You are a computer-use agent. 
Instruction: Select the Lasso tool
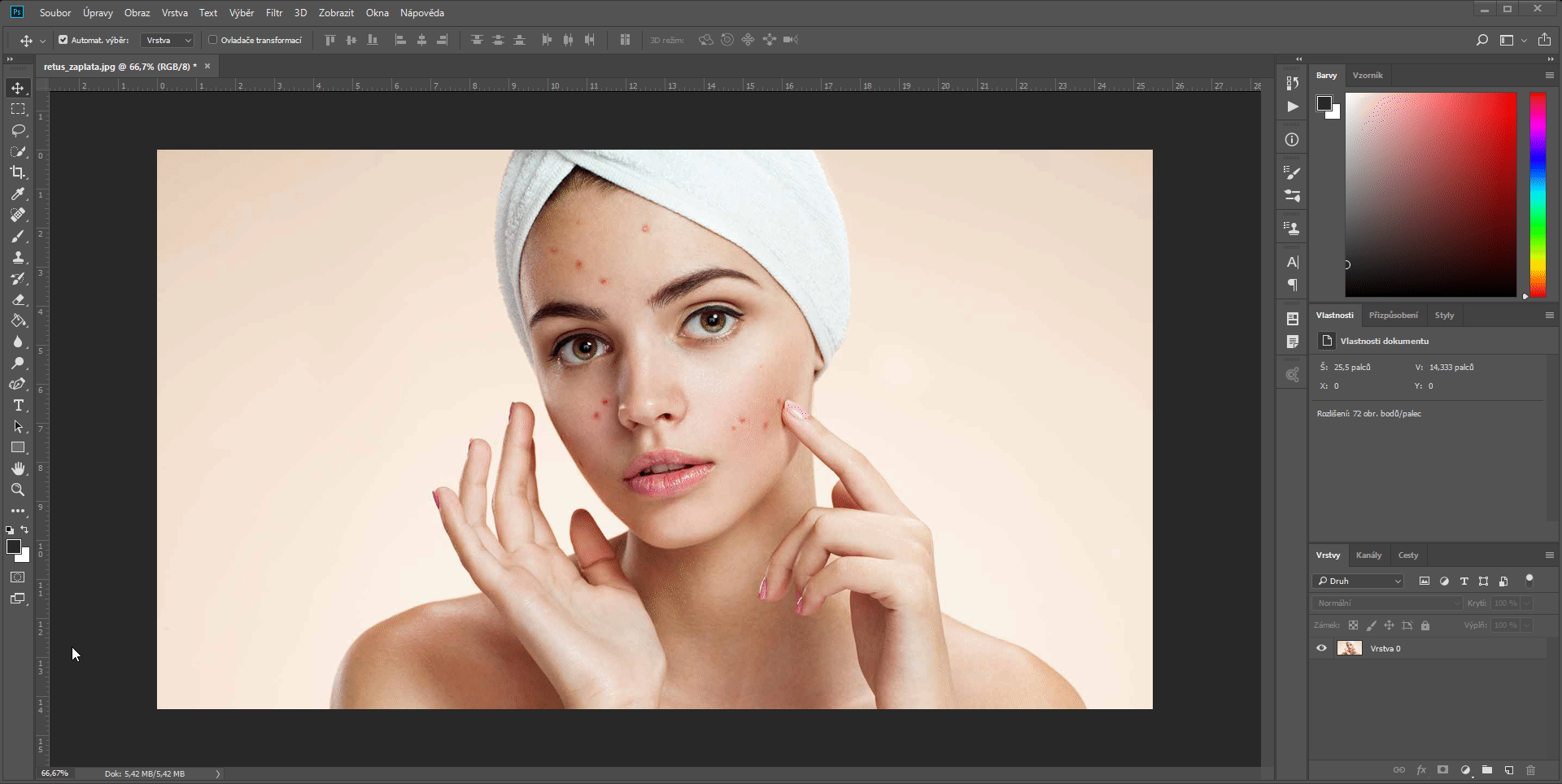pyautogui.click(x=18, y=130)
